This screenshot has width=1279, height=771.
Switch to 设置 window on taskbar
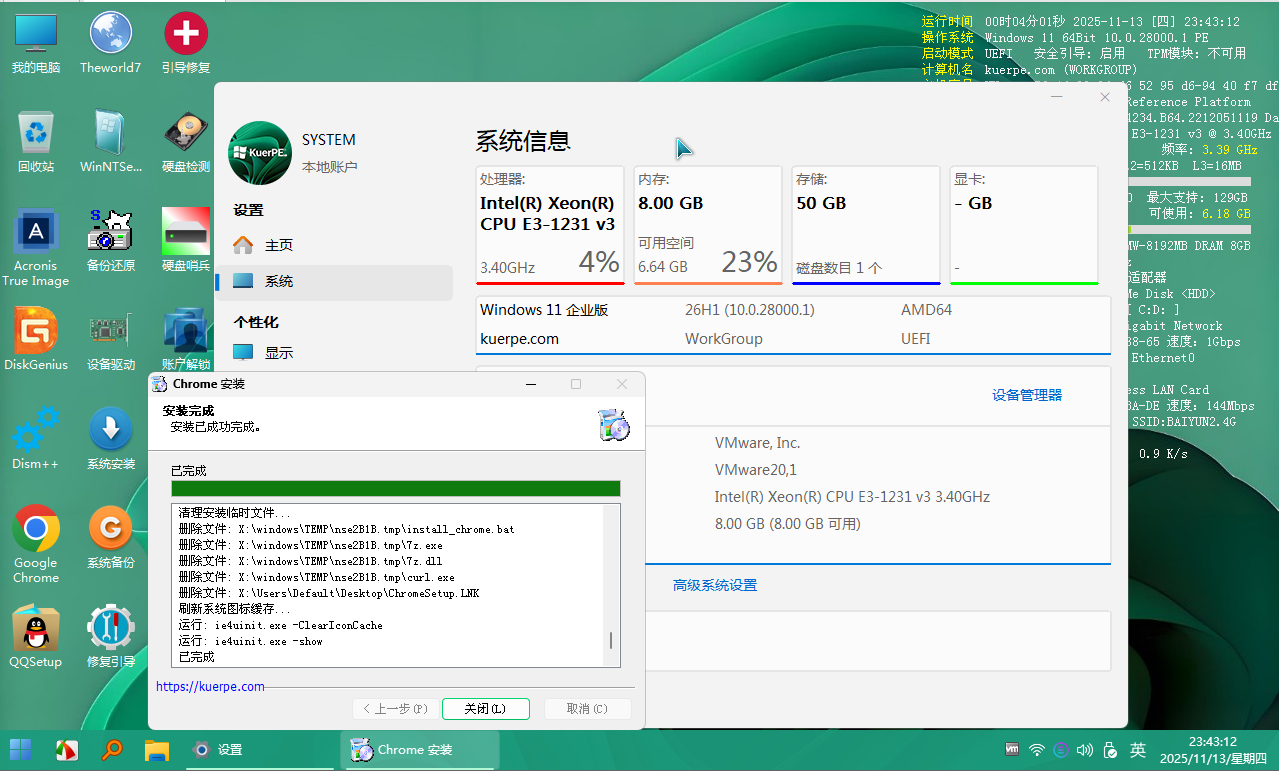coord(218,749)
